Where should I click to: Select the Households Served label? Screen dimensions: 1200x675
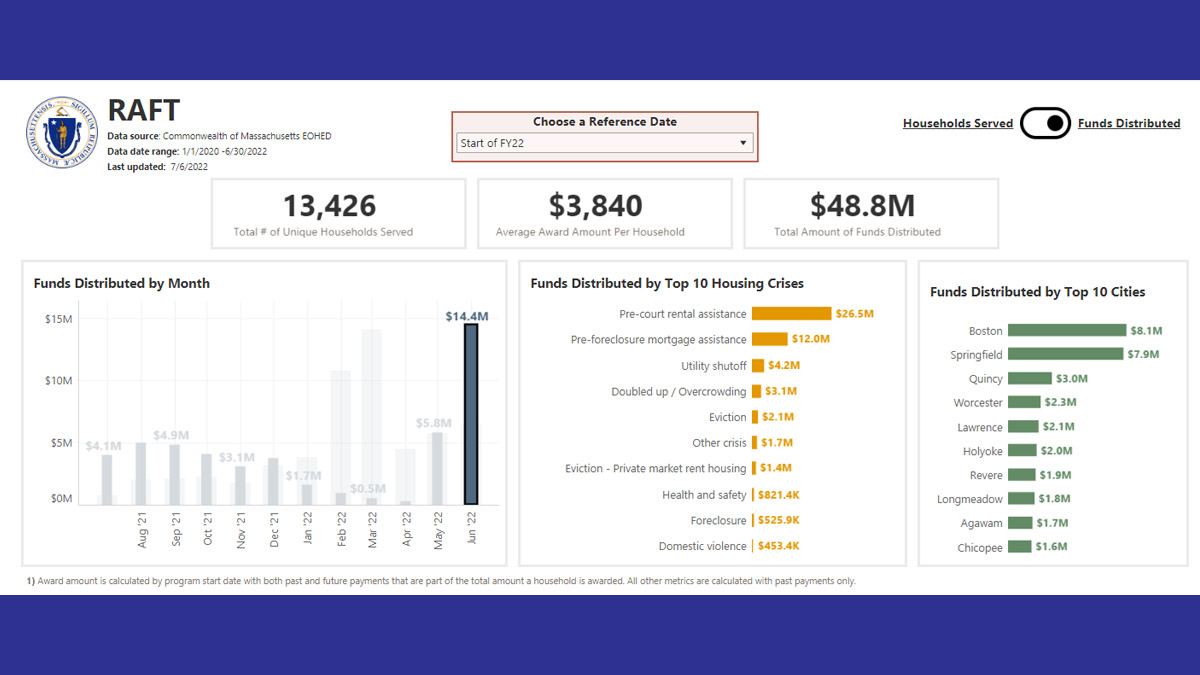957,123
